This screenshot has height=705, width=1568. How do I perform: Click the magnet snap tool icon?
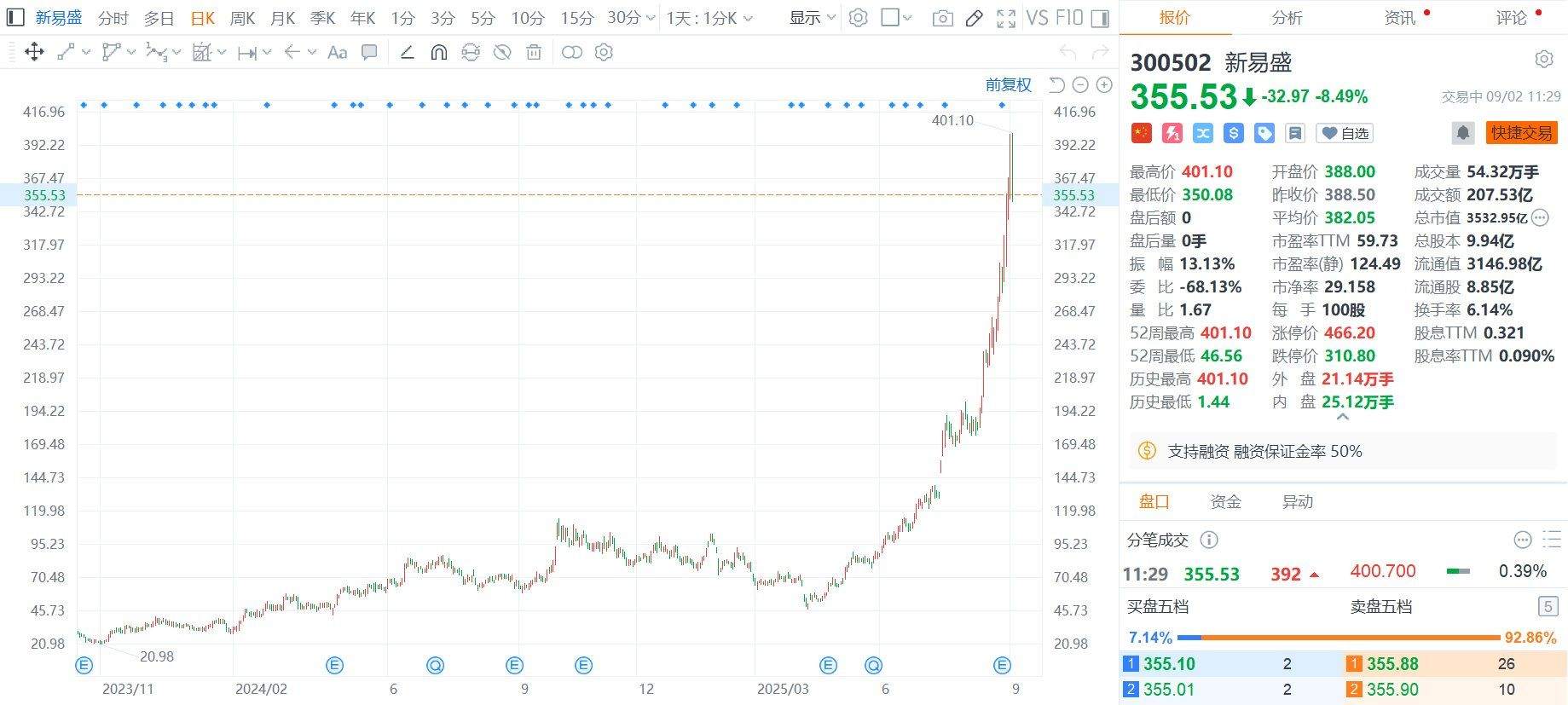pyautogui.click(x=439, y=53)
